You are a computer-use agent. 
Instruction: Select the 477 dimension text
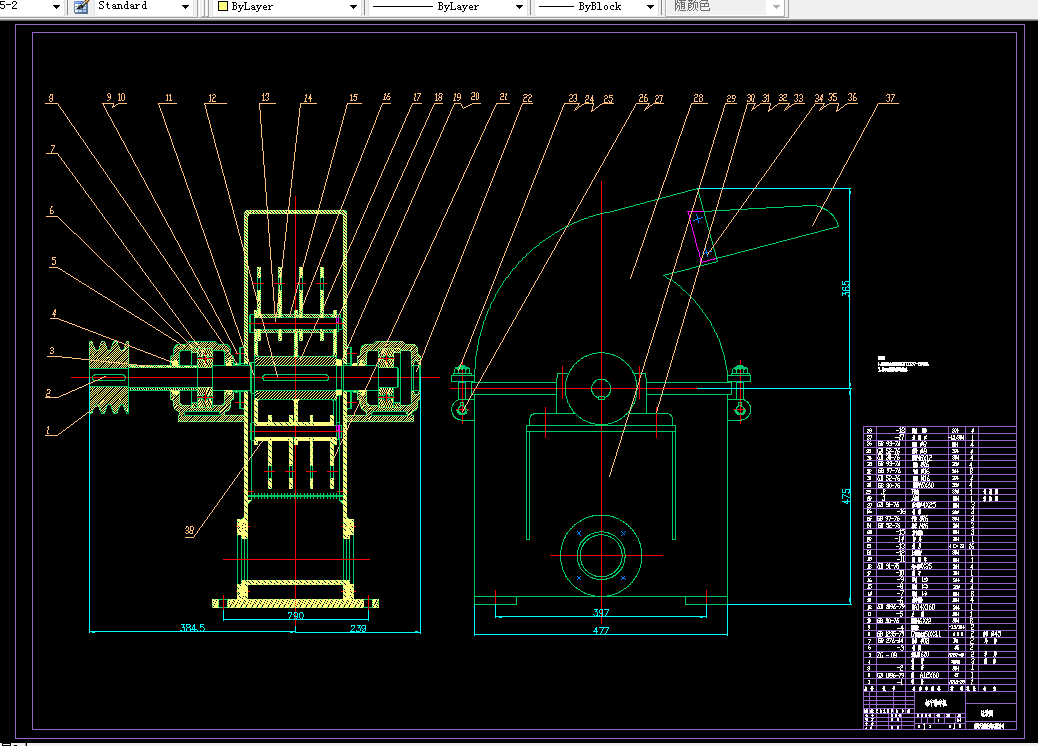tap(601, 630)
